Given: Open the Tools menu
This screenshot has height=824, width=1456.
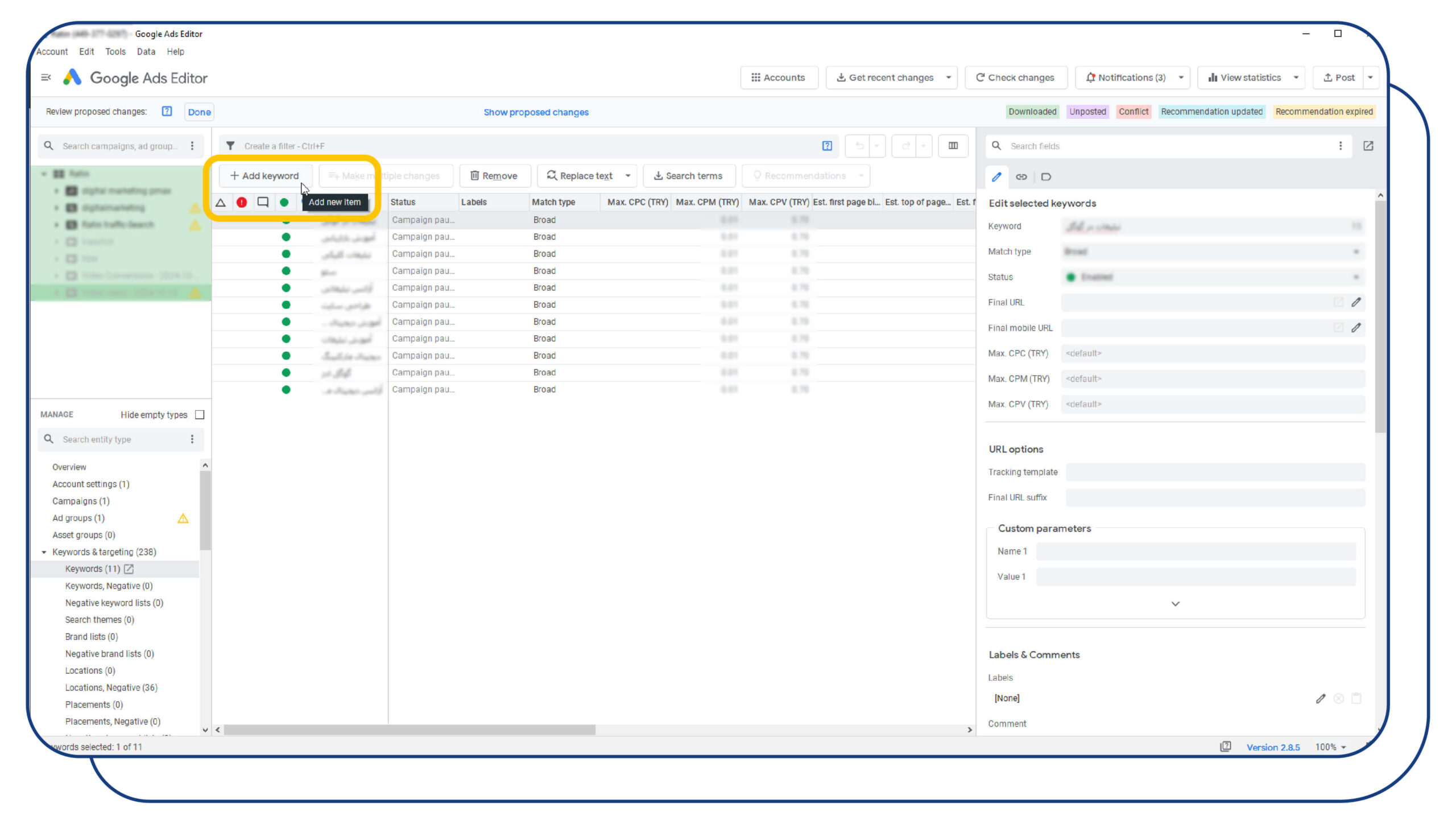Looking at the screenshot, I should pos(115,52).
